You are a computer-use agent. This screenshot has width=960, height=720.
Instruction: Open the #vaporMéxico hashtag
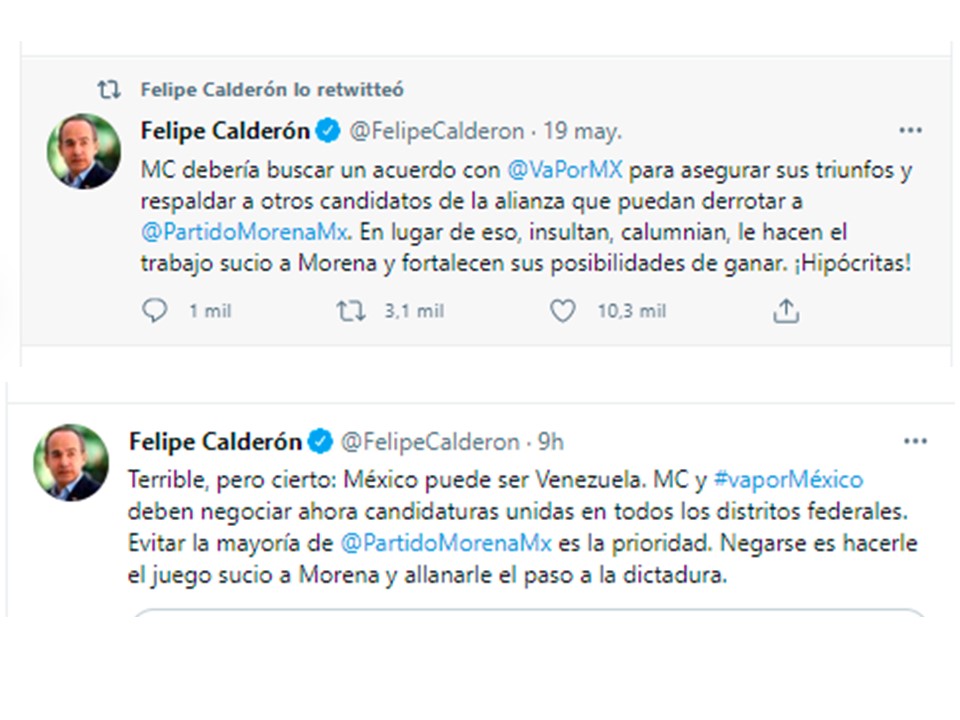pos(788,480)
